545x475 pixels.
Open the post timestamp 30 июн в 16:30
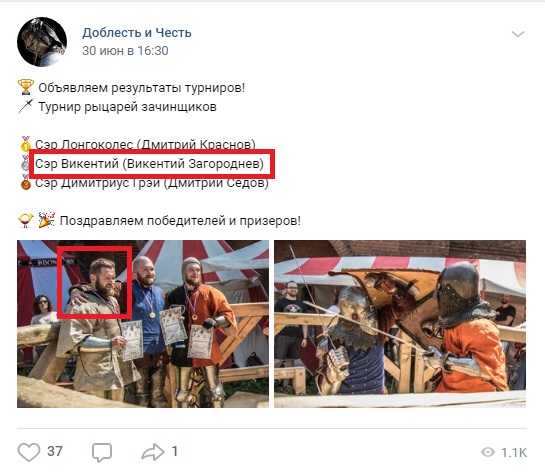coord(125,51)
